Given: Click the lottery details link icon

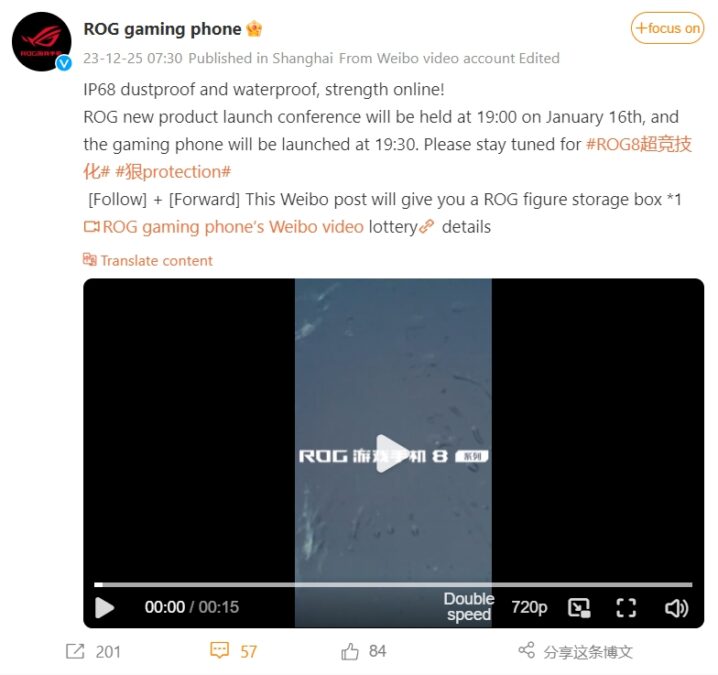Looking at the screenshot, I should [426, 226].
